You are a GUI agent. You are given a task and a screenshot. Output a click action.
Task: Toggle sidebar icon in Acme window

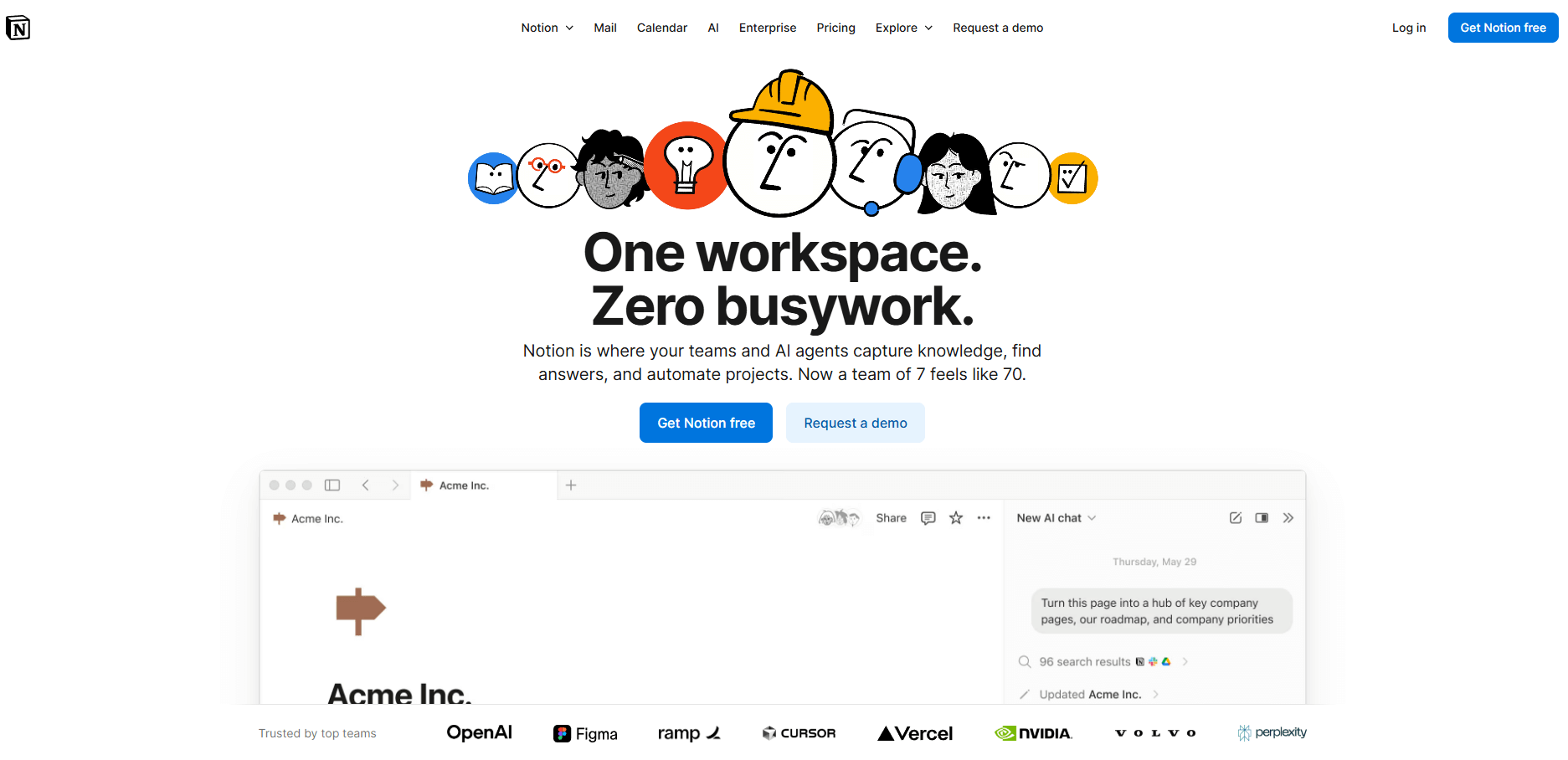pyautogui.click(x=332, y=485)
